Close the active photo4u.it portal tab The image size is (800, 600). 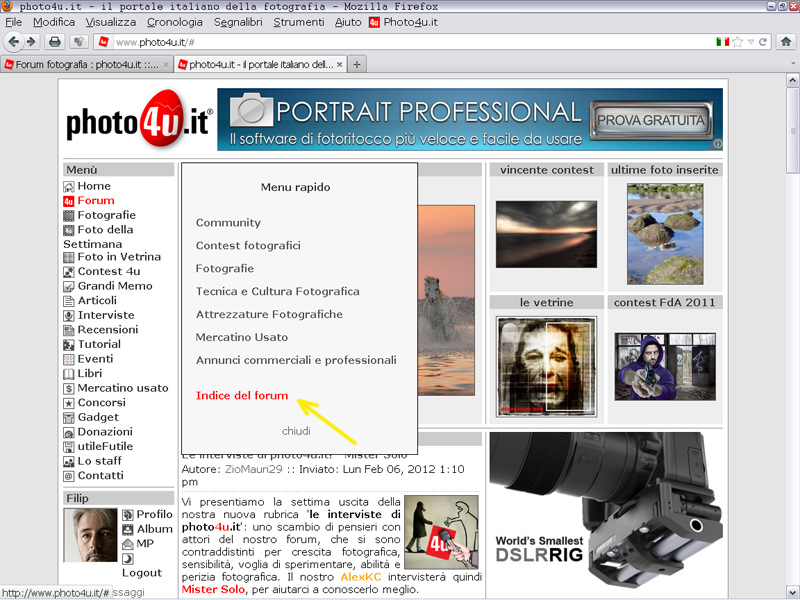click(x=339, y=64)
